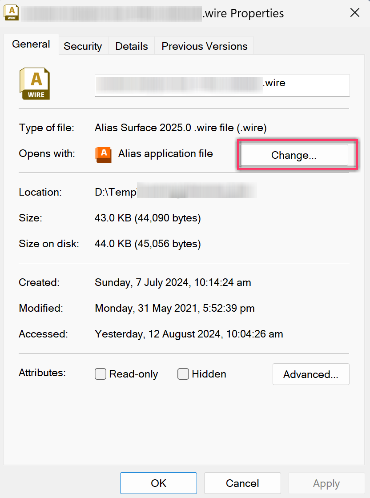Viewport: 370px width, 498px height.
Task: Click the Modified date 'Monday, 31 May 2021'
Action: click(x=146, y=308)
